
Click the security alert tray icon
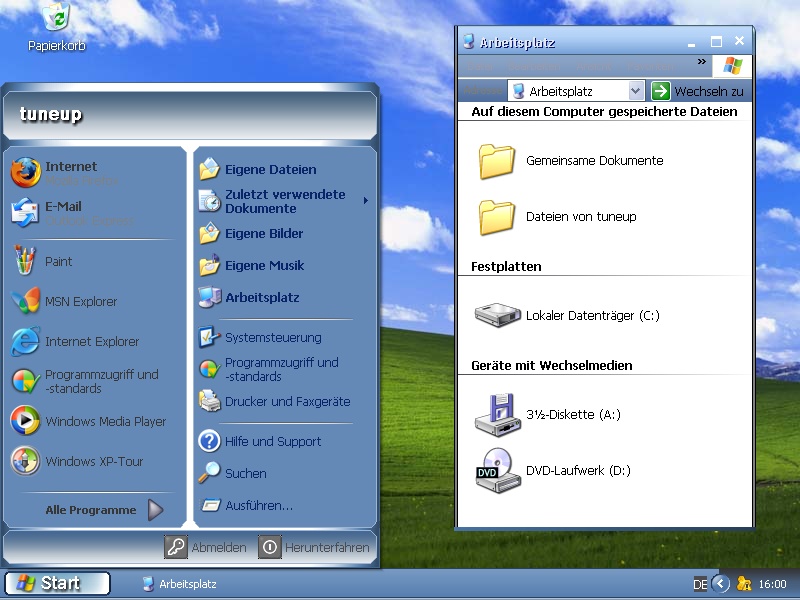(744, 584)
